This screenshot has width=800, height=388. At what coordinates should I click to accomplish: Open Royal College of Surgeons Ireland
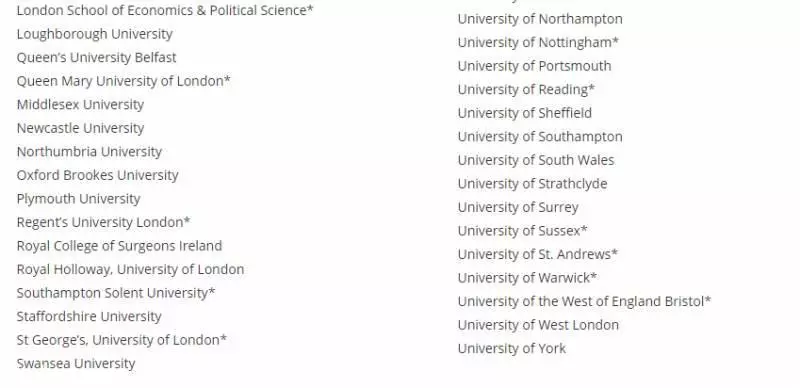coord(119,246)
